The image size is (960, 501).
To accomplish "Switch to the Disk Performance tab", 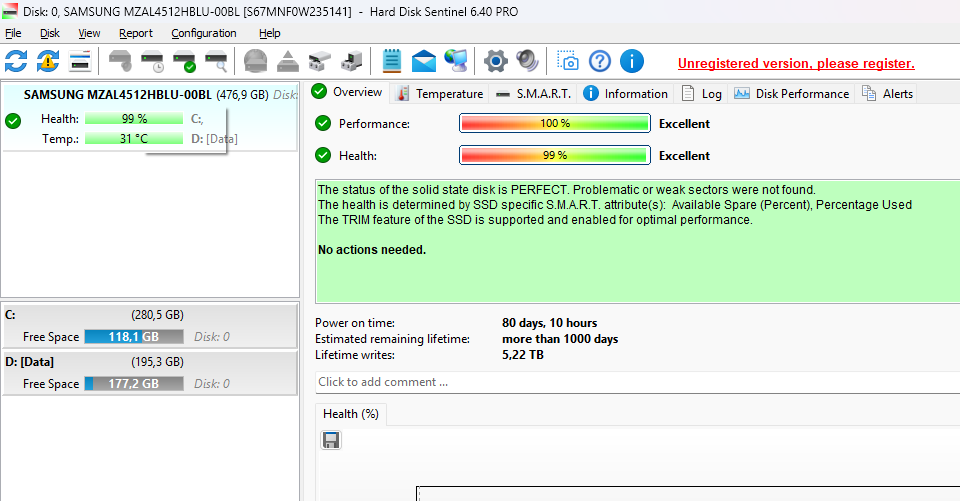I will coord(792,94).
